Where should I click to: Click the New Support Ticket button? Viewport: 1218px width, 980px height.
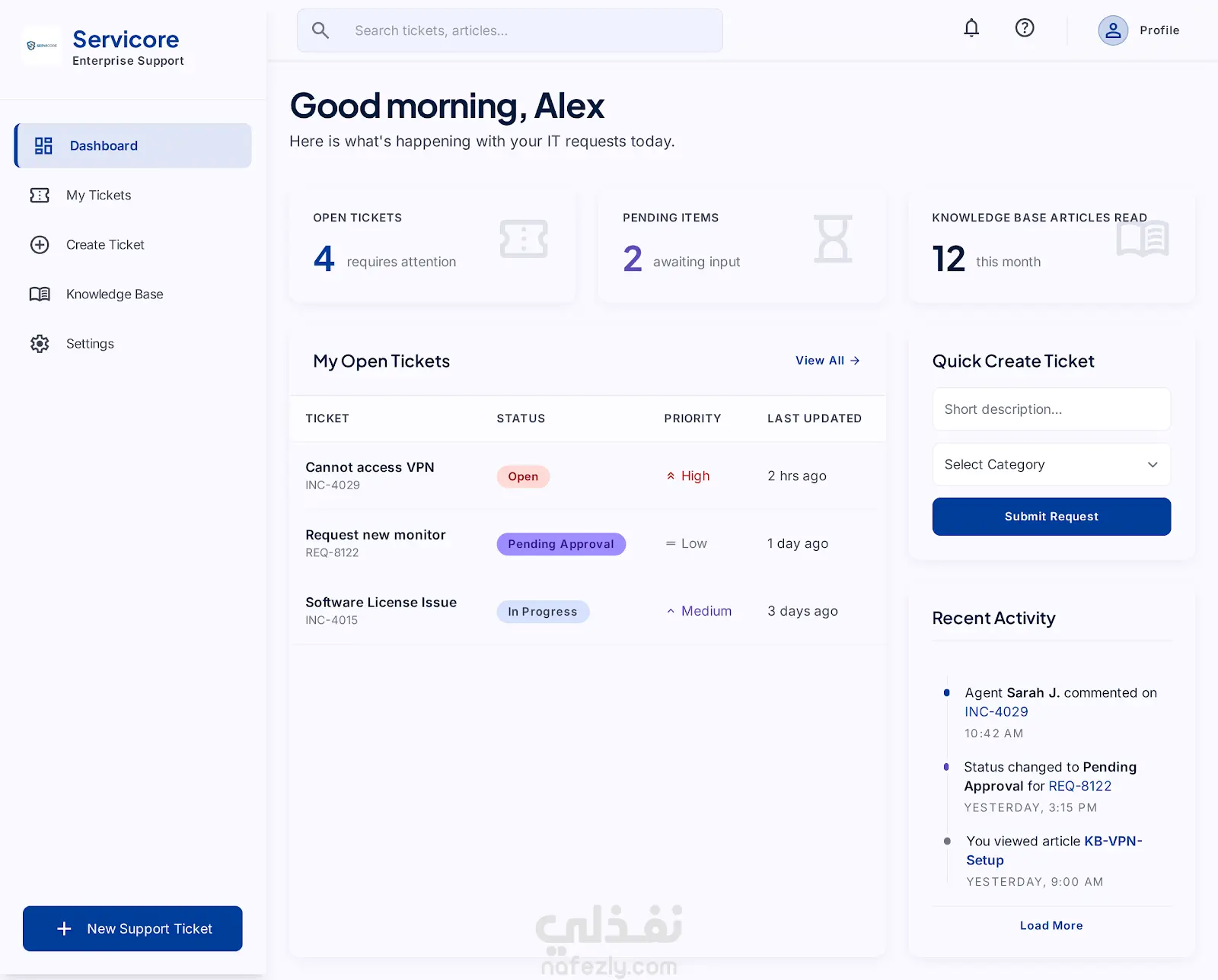coord(132,928)
